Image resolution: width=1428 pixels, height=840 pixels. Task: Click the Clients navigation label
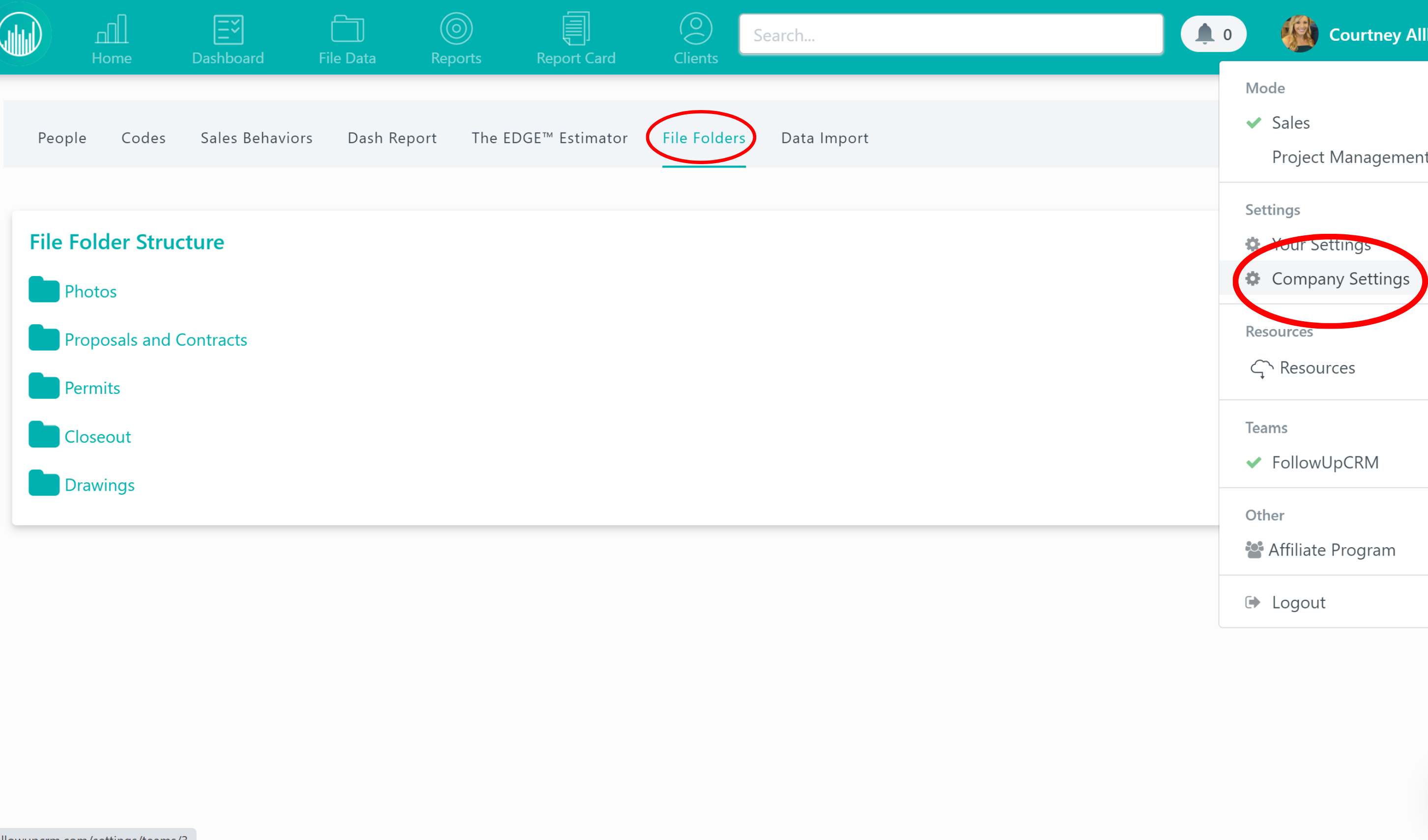pos(696,58)
